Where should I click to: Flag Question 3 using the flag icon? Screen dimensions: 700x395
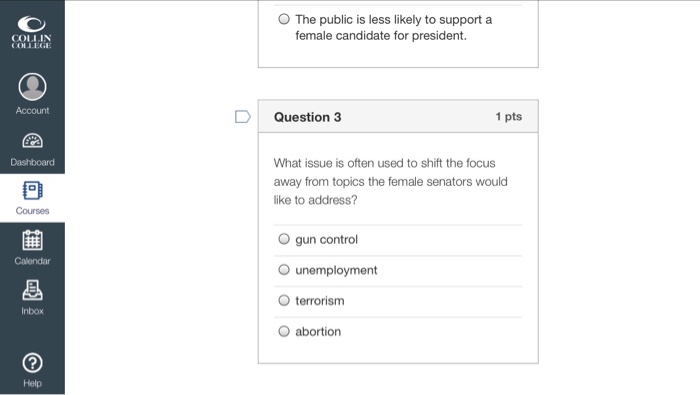click(242, 117)
